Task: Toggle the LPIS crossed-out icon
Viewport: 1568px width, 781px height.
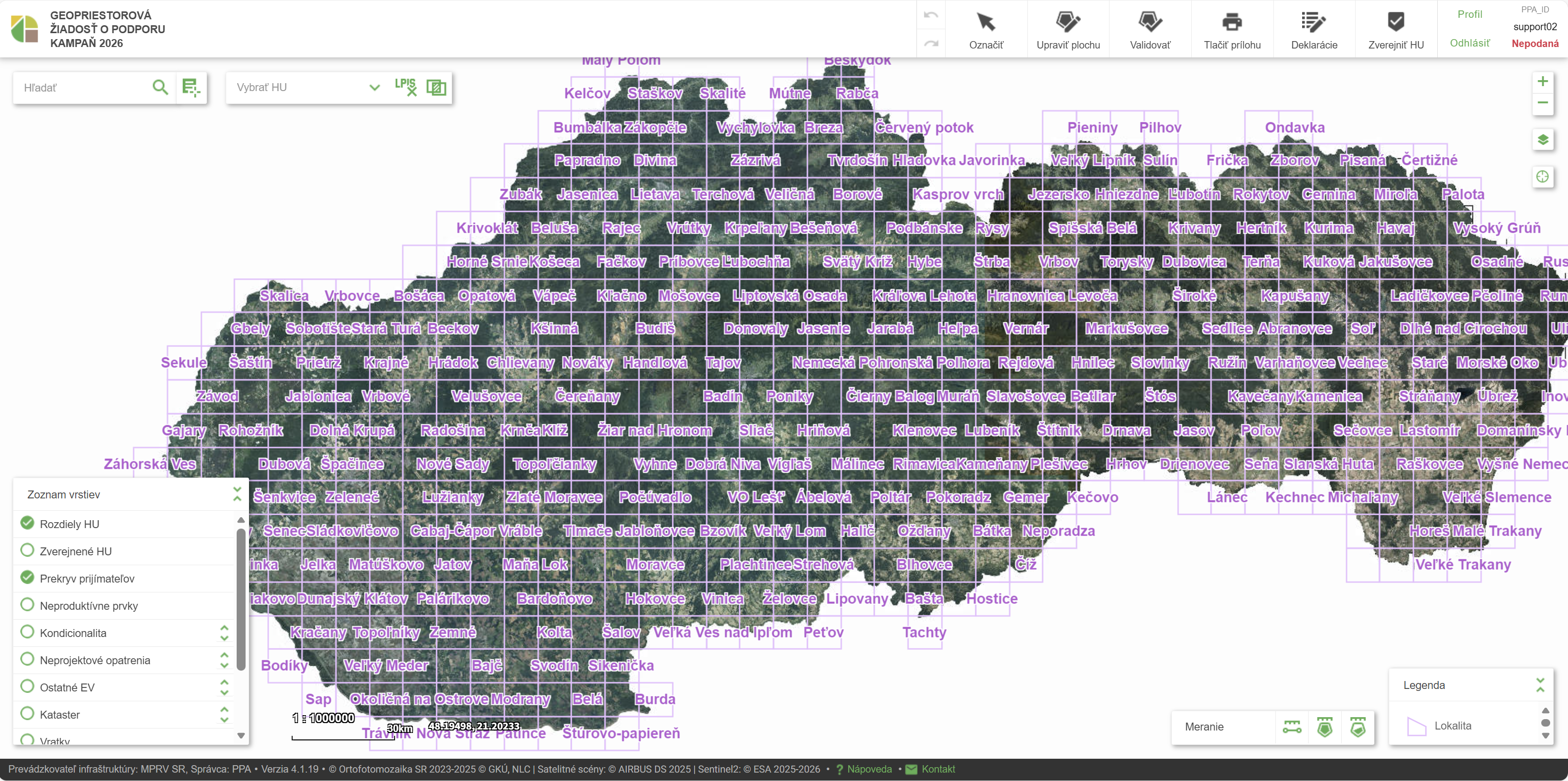Action: pos(405,87)
